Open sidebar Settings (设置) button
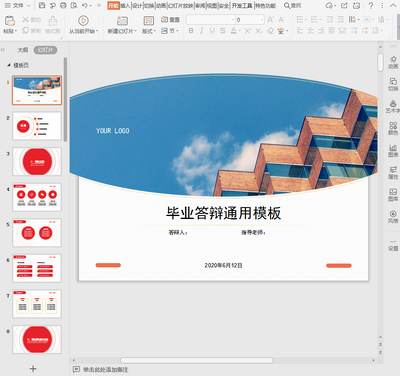The image size is (400, 376). [393, 245]
